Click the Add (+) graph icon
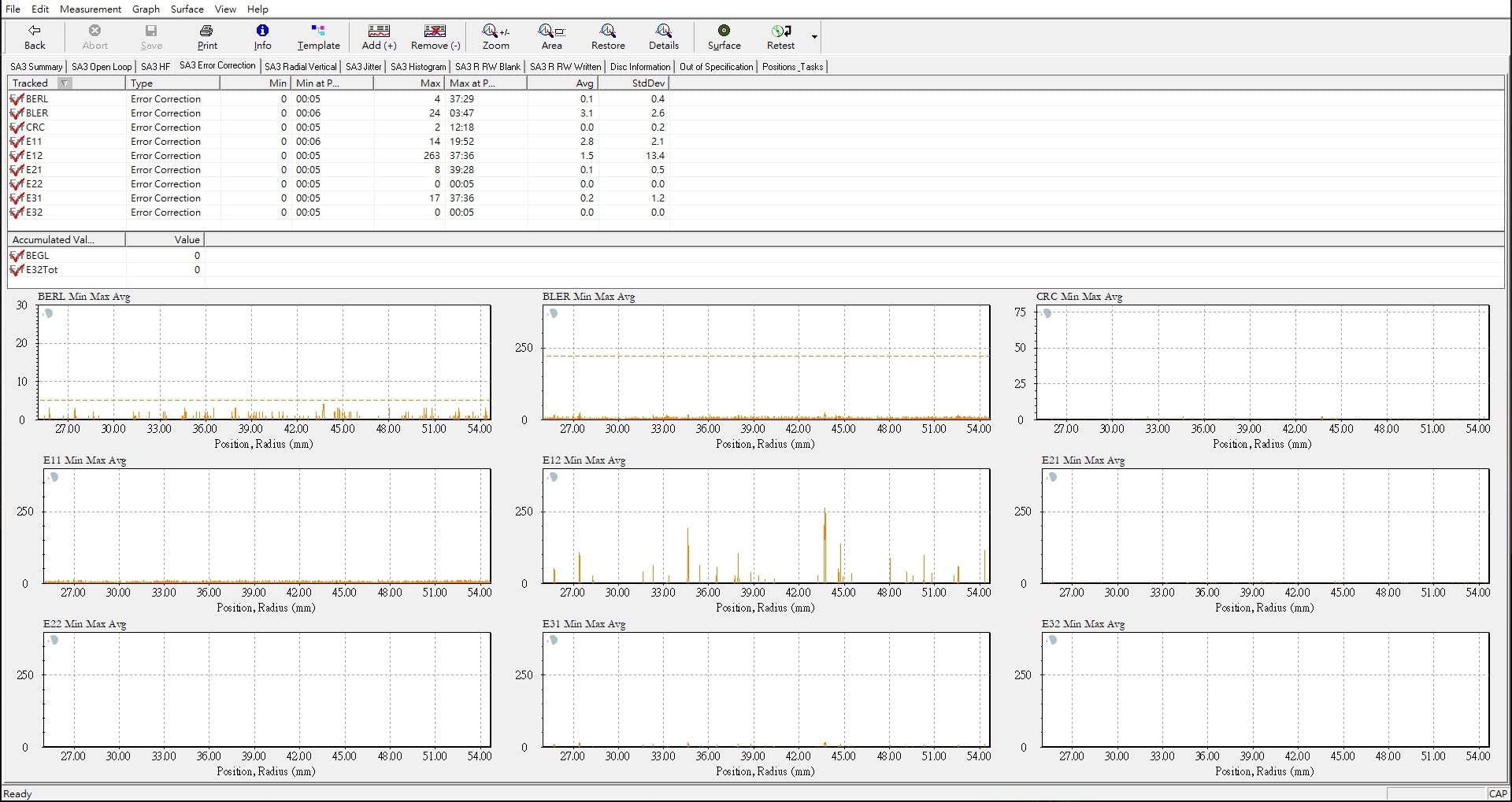1512x802 pixels. (x=379, y=36)
